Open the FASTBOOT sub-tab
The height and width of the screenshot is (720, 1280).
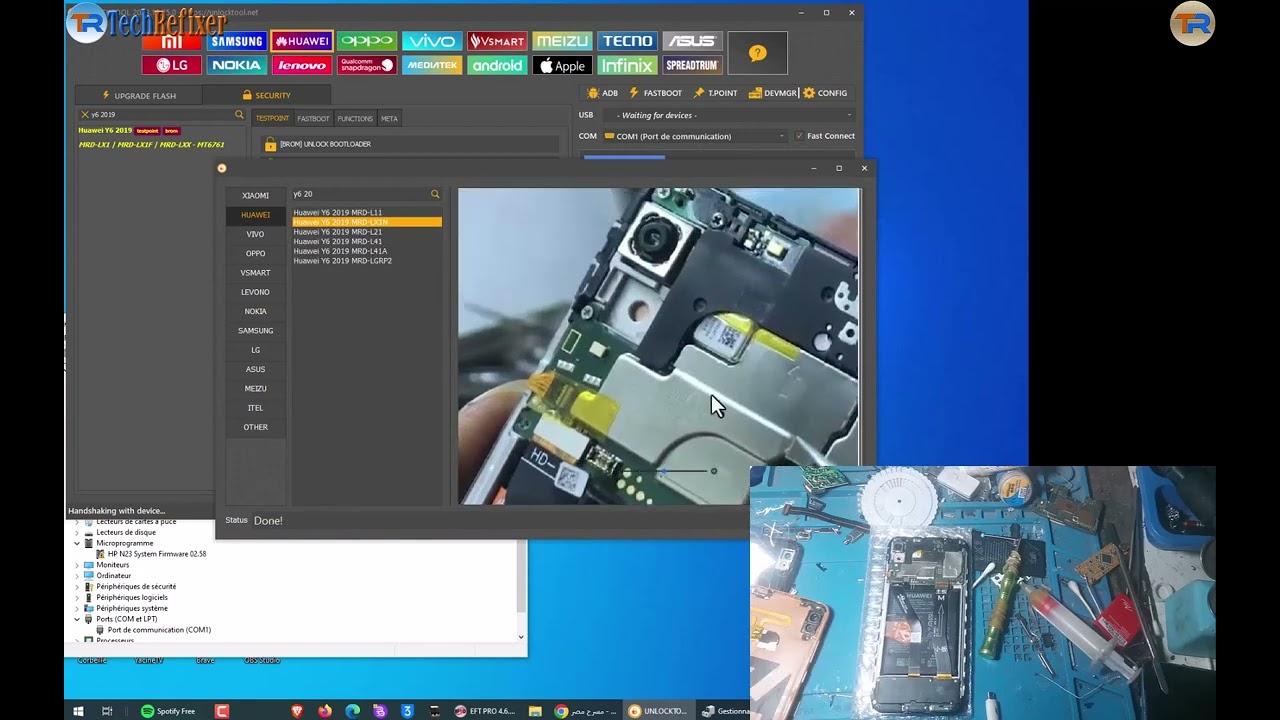[313, 118]
